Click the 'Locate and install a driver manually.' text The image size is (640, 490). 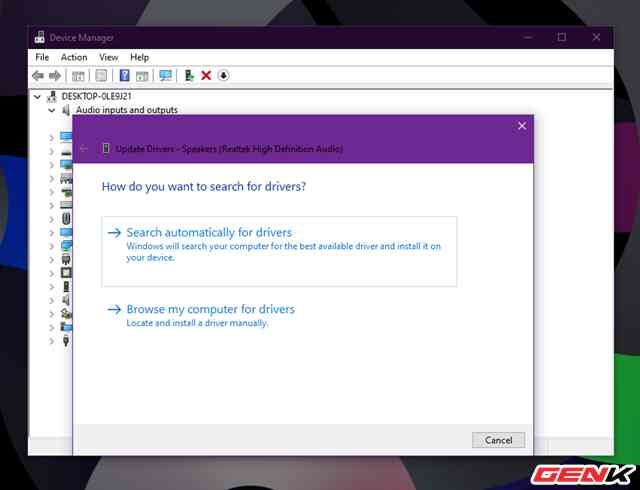[197, 323]
